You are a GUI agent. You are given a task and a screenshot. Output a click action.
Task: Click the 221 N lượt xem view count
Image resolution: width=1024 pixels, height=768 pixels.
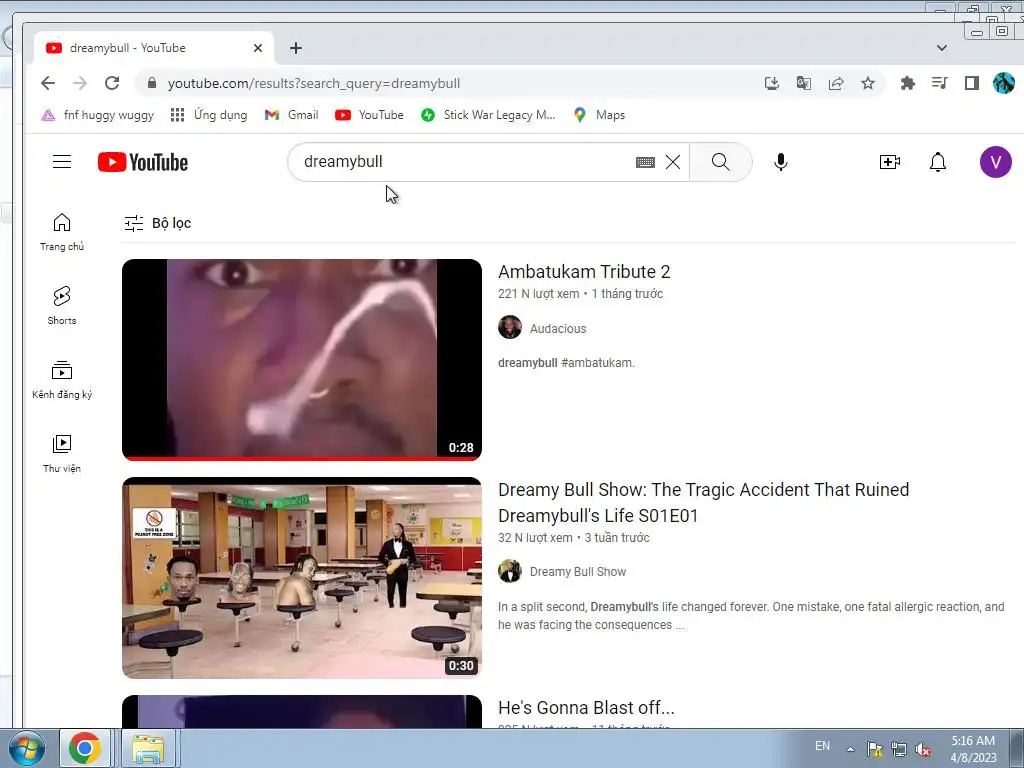pos(538,294)
